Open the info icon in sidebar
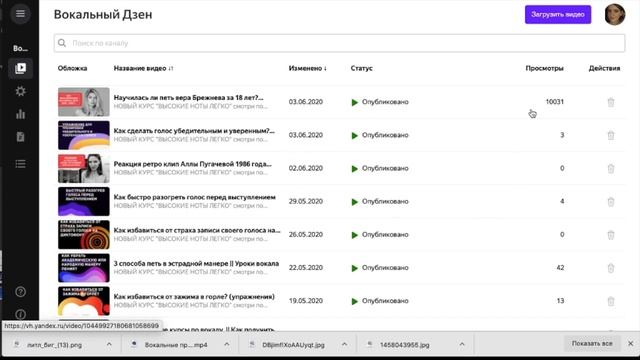This screenshot has height=360, width=640. coord(20,314)
